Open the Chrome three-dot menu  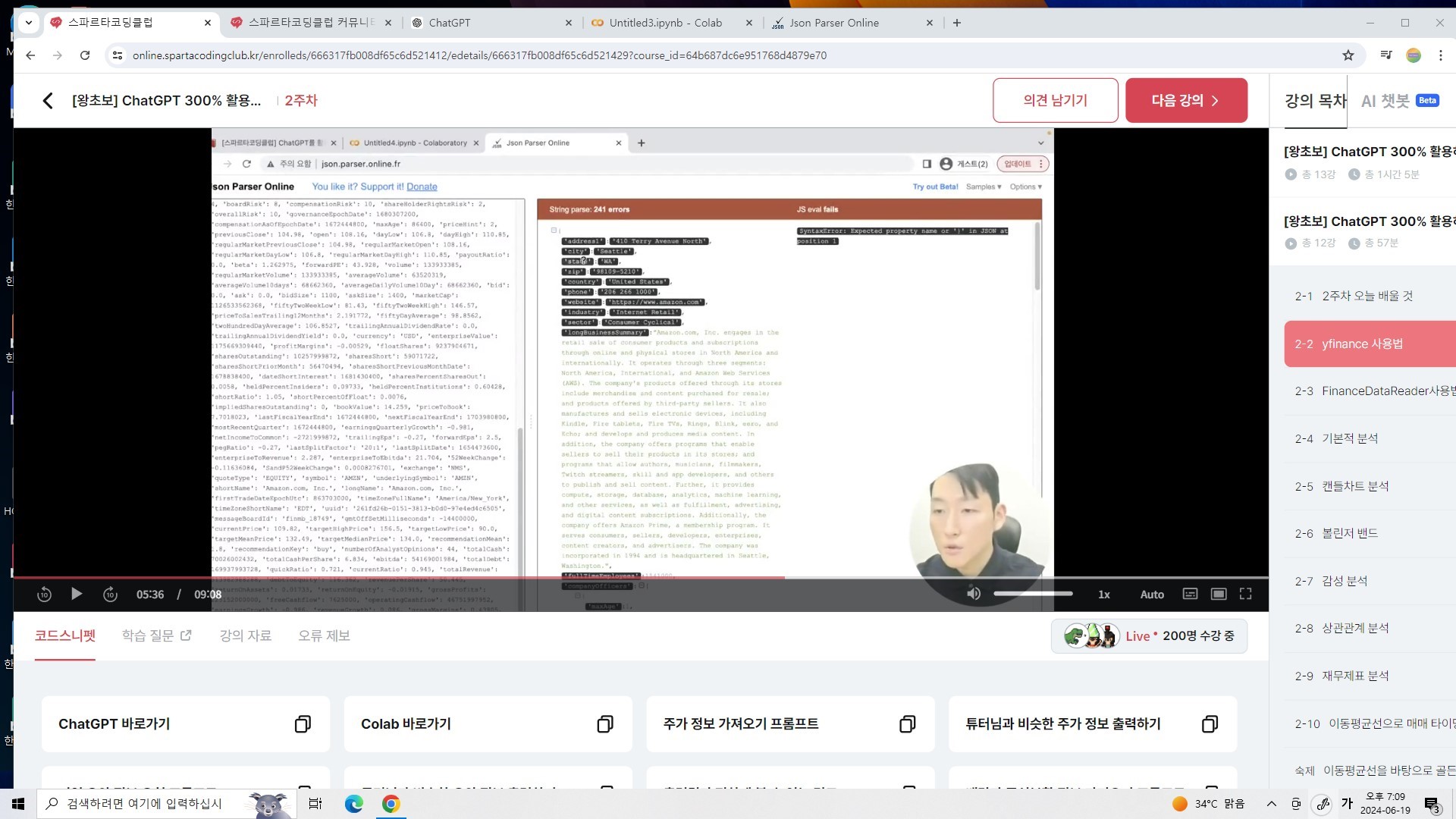click(1441, 55)
